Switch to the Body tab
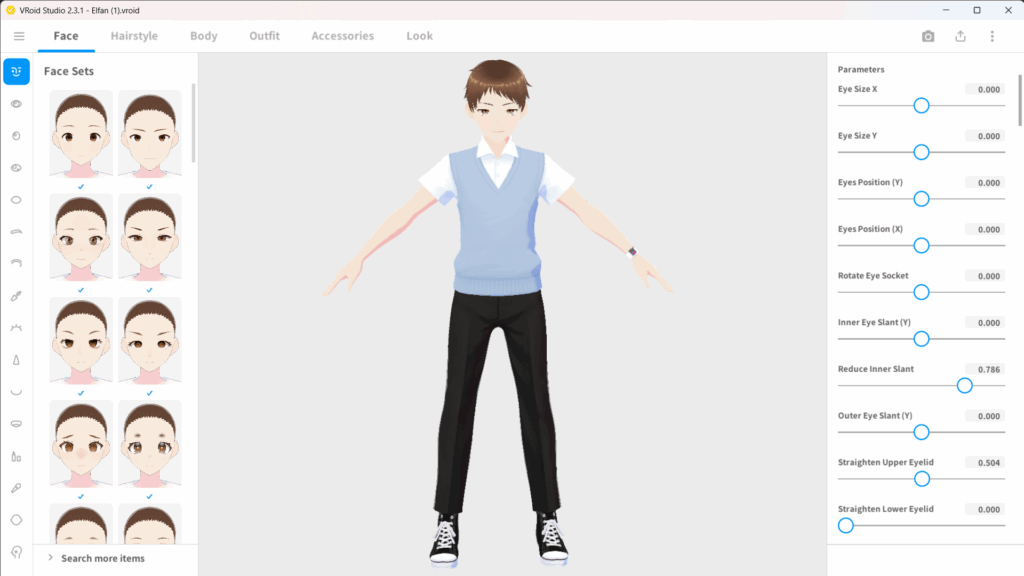 click(x=204, y=36)
